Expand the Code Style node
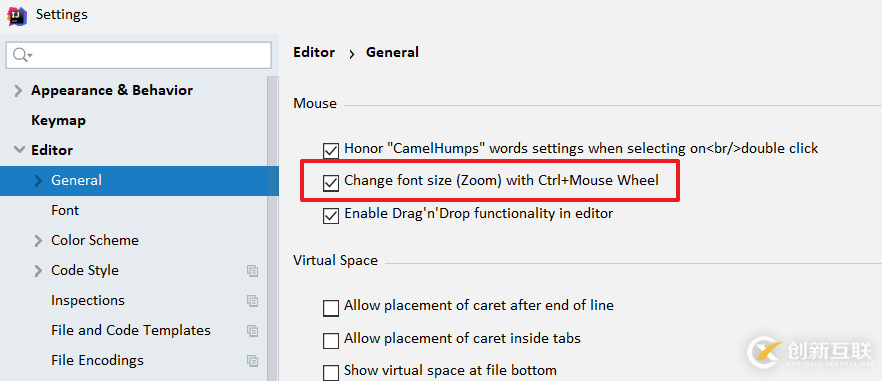The height and width of the screenshot is (381, 882). click(x=38, y=271)
